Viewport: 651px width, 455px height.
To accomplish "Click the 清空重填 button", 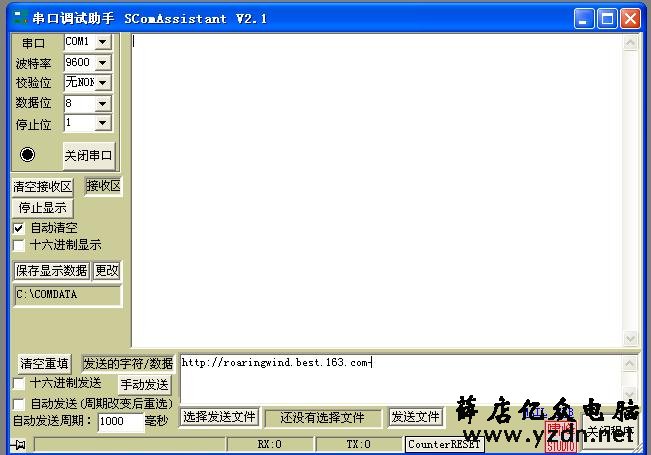I will pos(44,364).
